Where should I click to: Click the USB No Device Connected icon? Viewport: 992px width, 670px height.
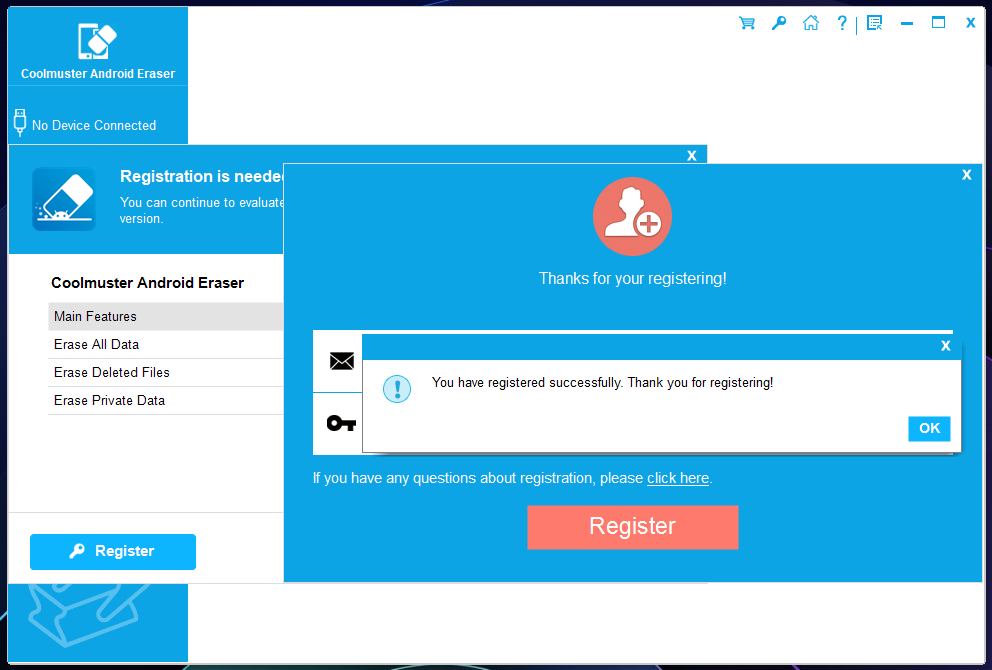tap(19, 123)
